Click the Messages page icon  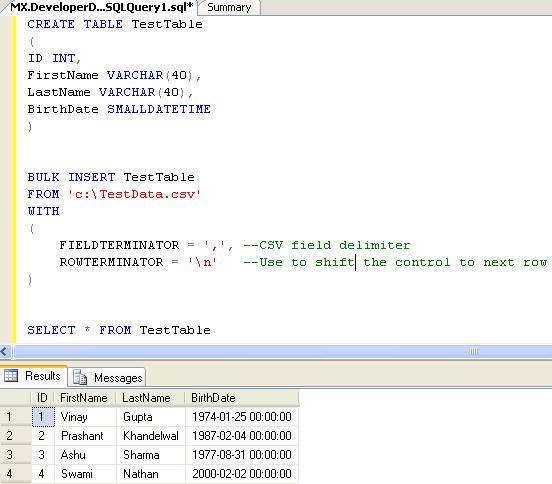(x=80, y=378)
